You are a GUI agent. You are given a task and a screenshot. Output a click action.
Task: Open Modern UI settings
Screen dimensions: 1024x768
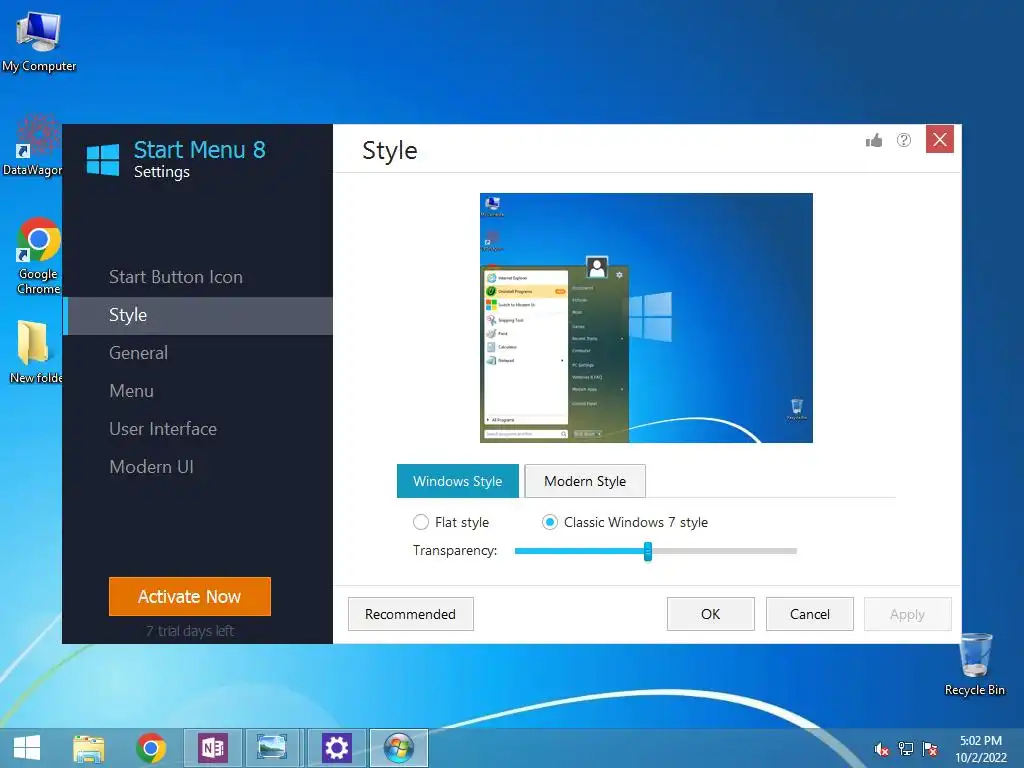click(151, 466)
